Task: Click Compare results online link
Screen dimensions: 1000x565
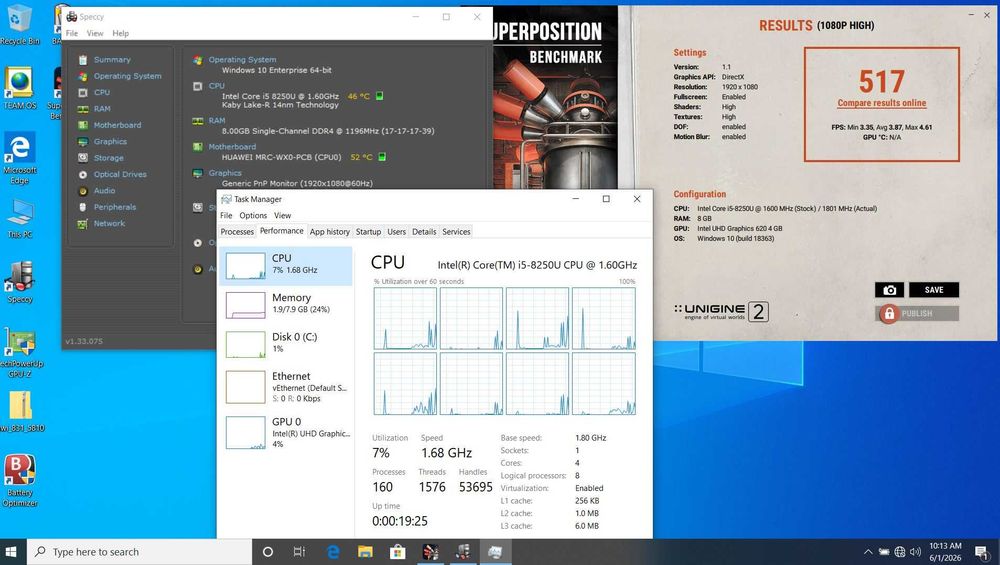Action: pyautogui.click(x=882, y=103)
